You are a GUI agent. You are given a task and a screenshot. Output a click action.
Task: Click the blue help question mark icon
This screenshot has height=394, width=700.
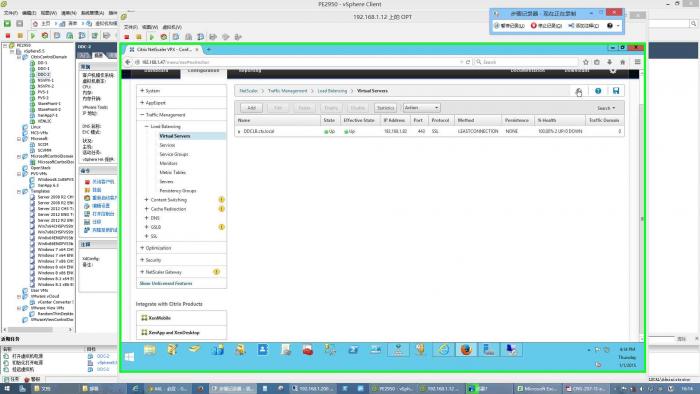coord(598,91)
